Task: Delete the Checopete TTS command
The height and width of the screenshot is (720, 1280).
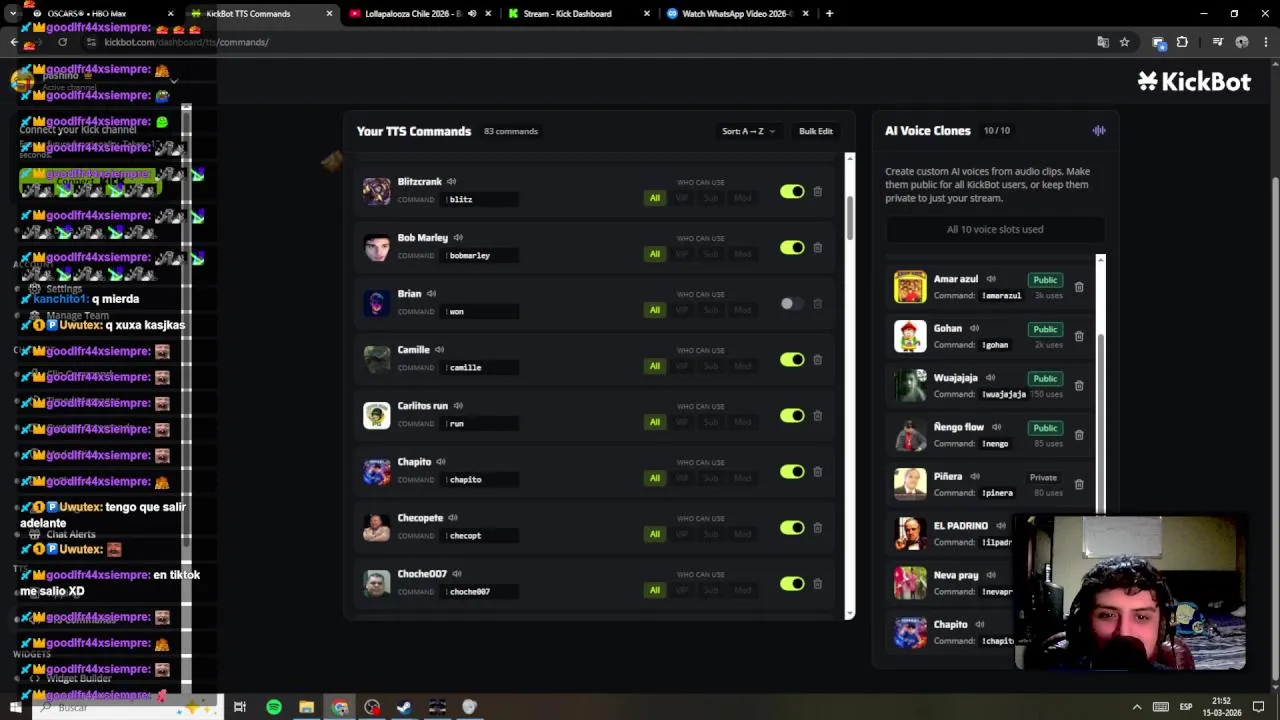Action: pos(817,527)
